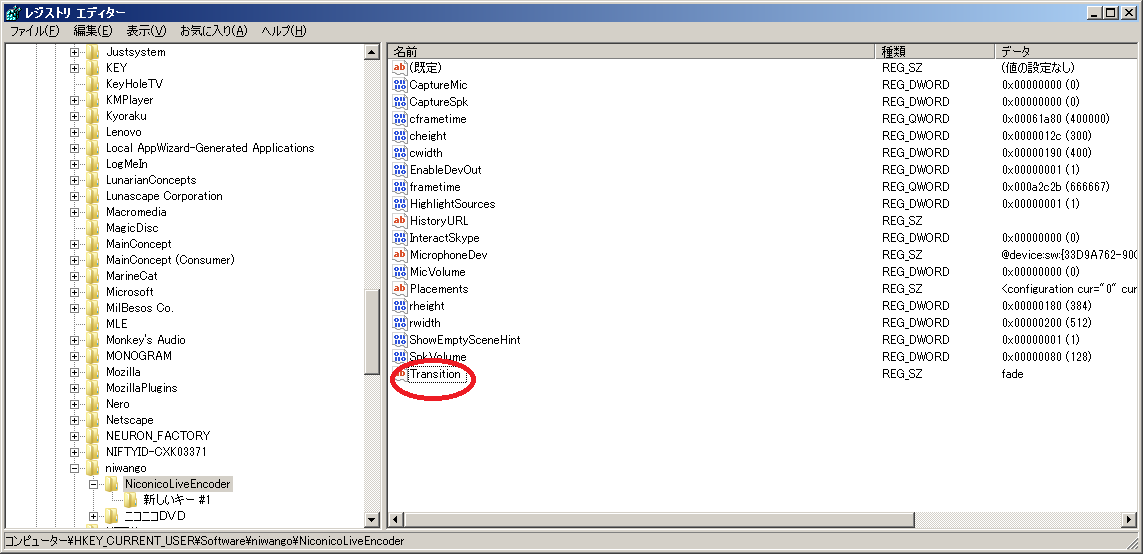Click the rwidth DWORD icon
Image resolution: width=1143 pixels, height=554 pixels.
click(x=399, y=323)
